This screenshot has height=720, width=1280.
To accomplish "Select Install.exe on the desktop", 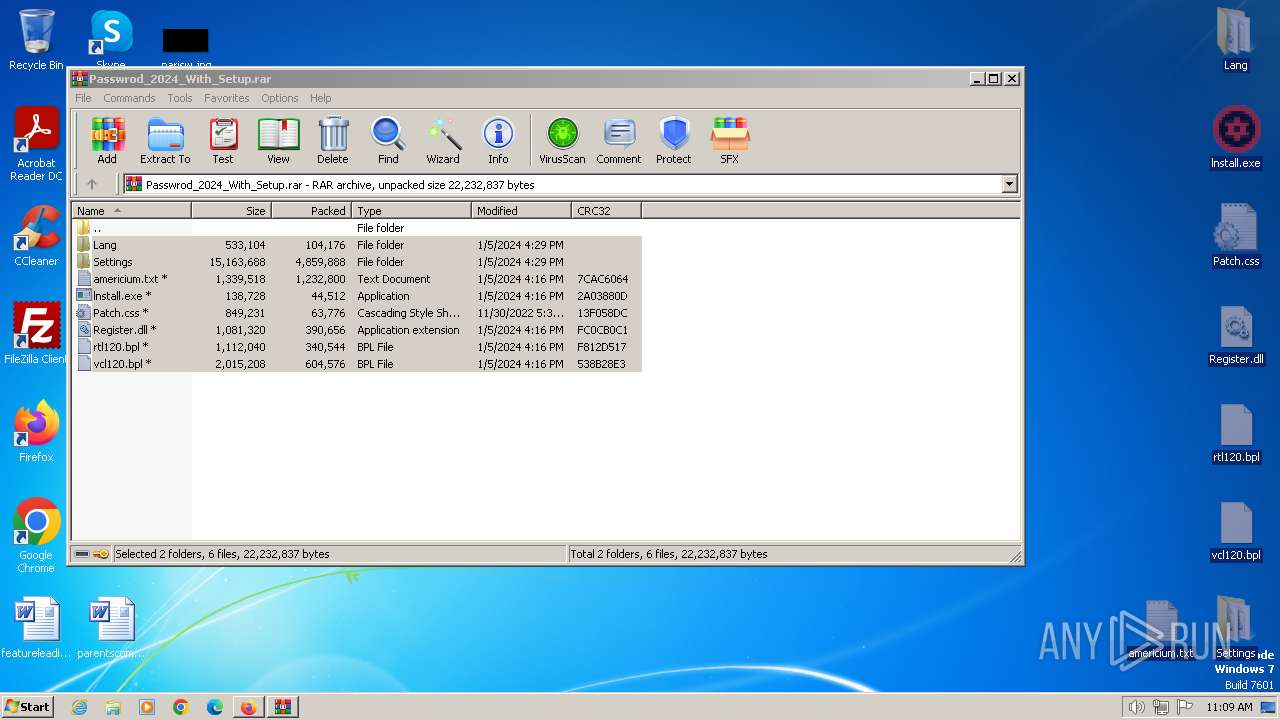I will [1236, 138].
